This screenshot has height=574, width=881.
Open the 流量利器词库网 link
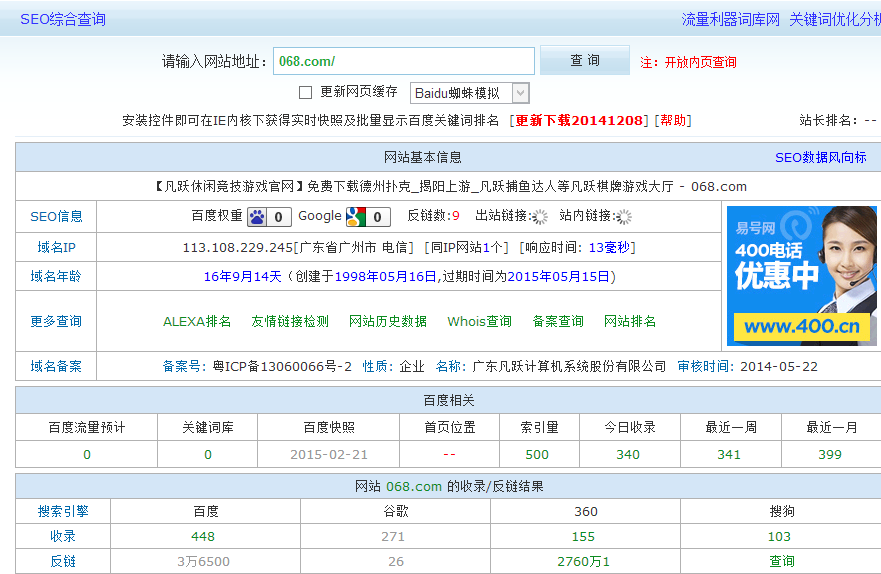point(730,20)
